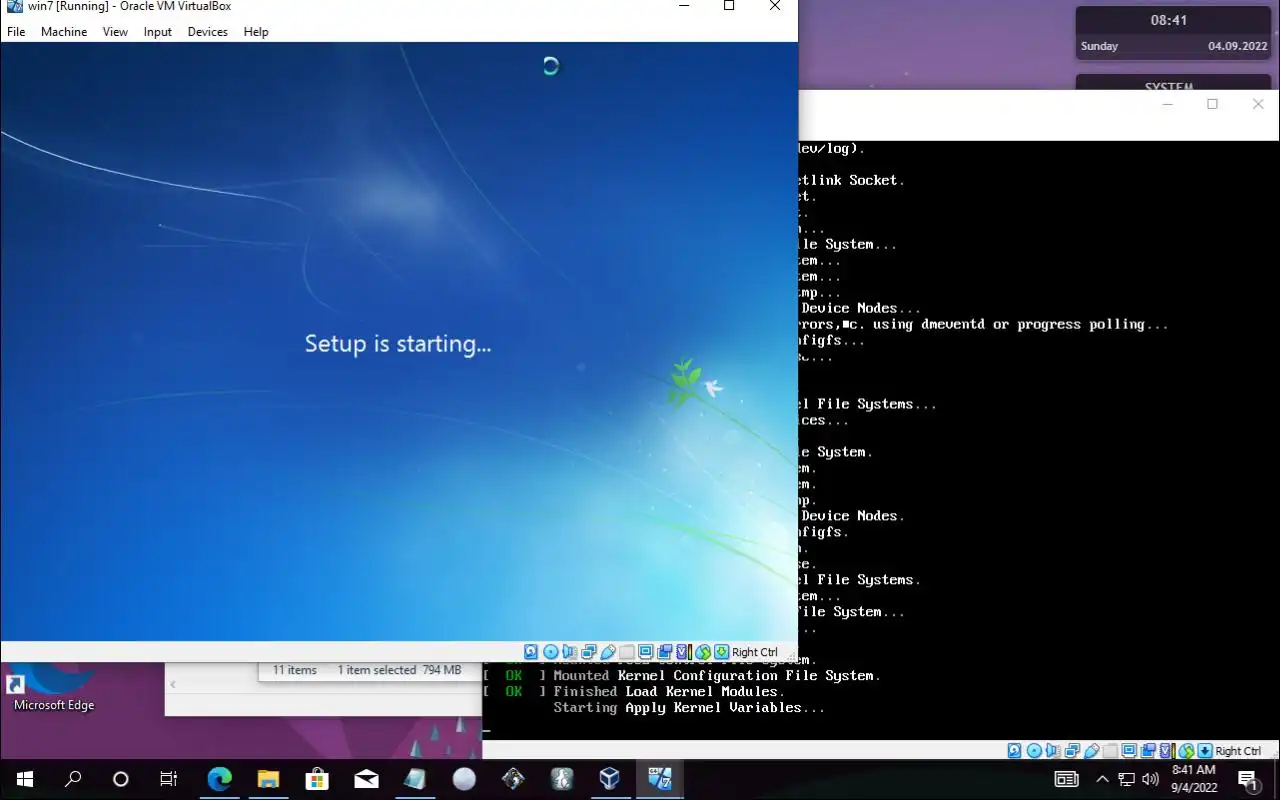Click shared folders icon in win7 status bar
This screenshot has width=1280, height=800.
tap(626, 652)
